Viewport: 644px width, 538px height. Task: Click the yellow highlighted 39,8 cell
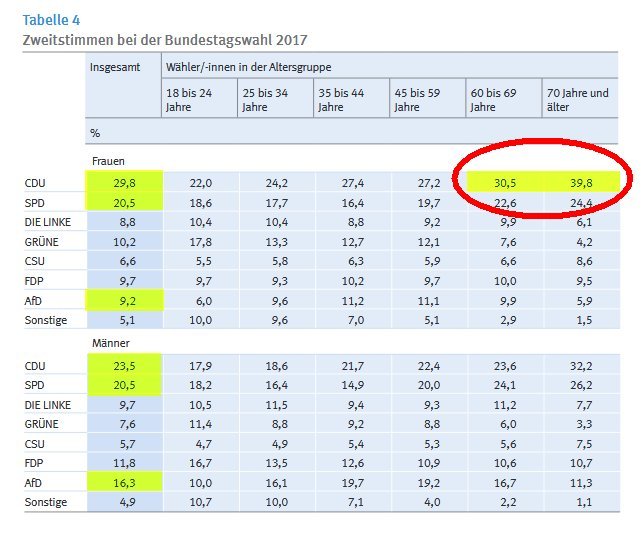pyautogui.click(x=580, y=181)
